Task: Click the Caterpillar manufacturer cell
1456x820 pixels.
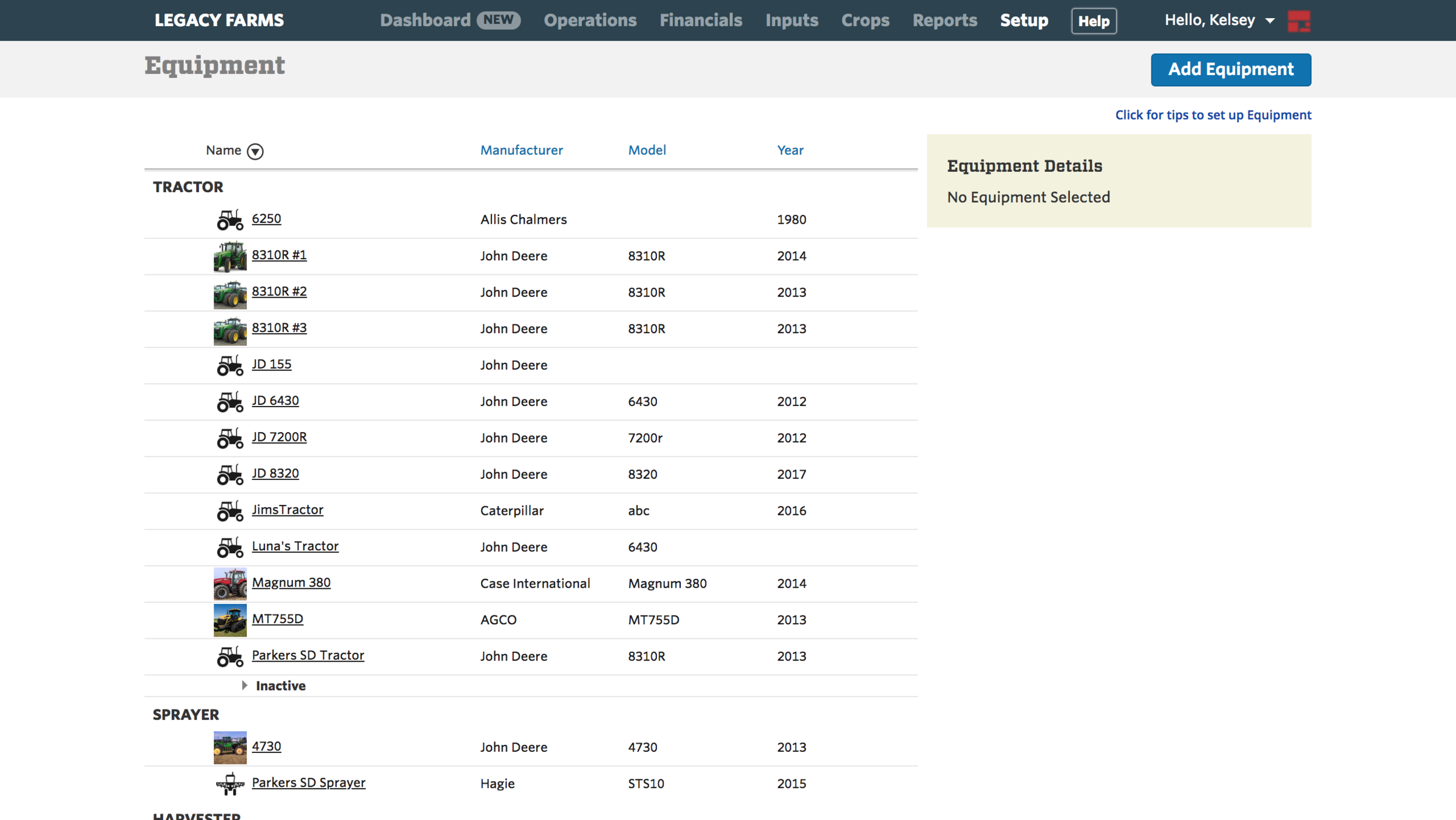Action: [x=511, y=511]
